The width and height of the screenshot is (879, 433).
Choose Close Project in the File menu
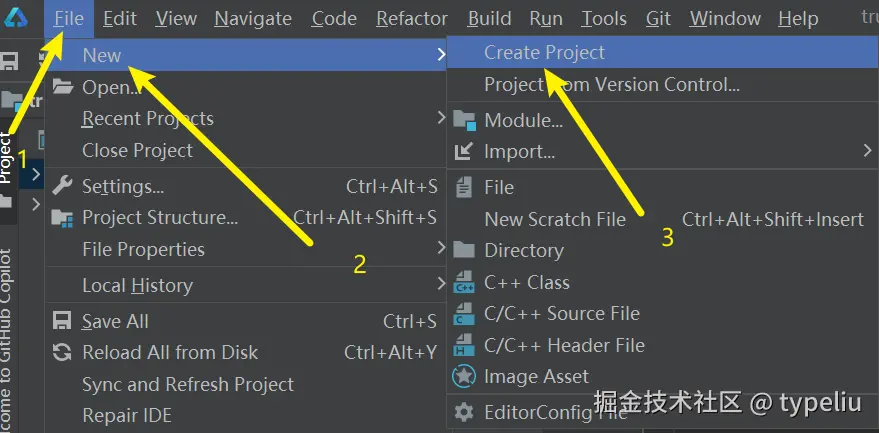coord(137,151)
